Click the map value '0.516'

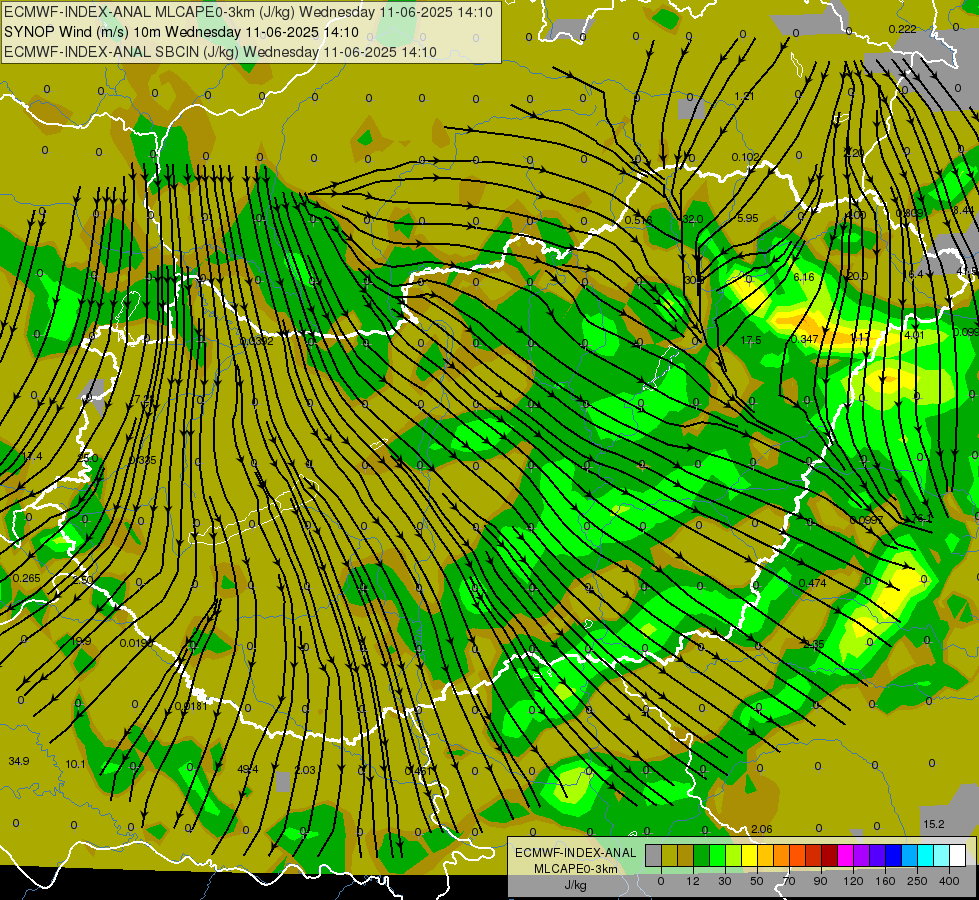point(638,220)
